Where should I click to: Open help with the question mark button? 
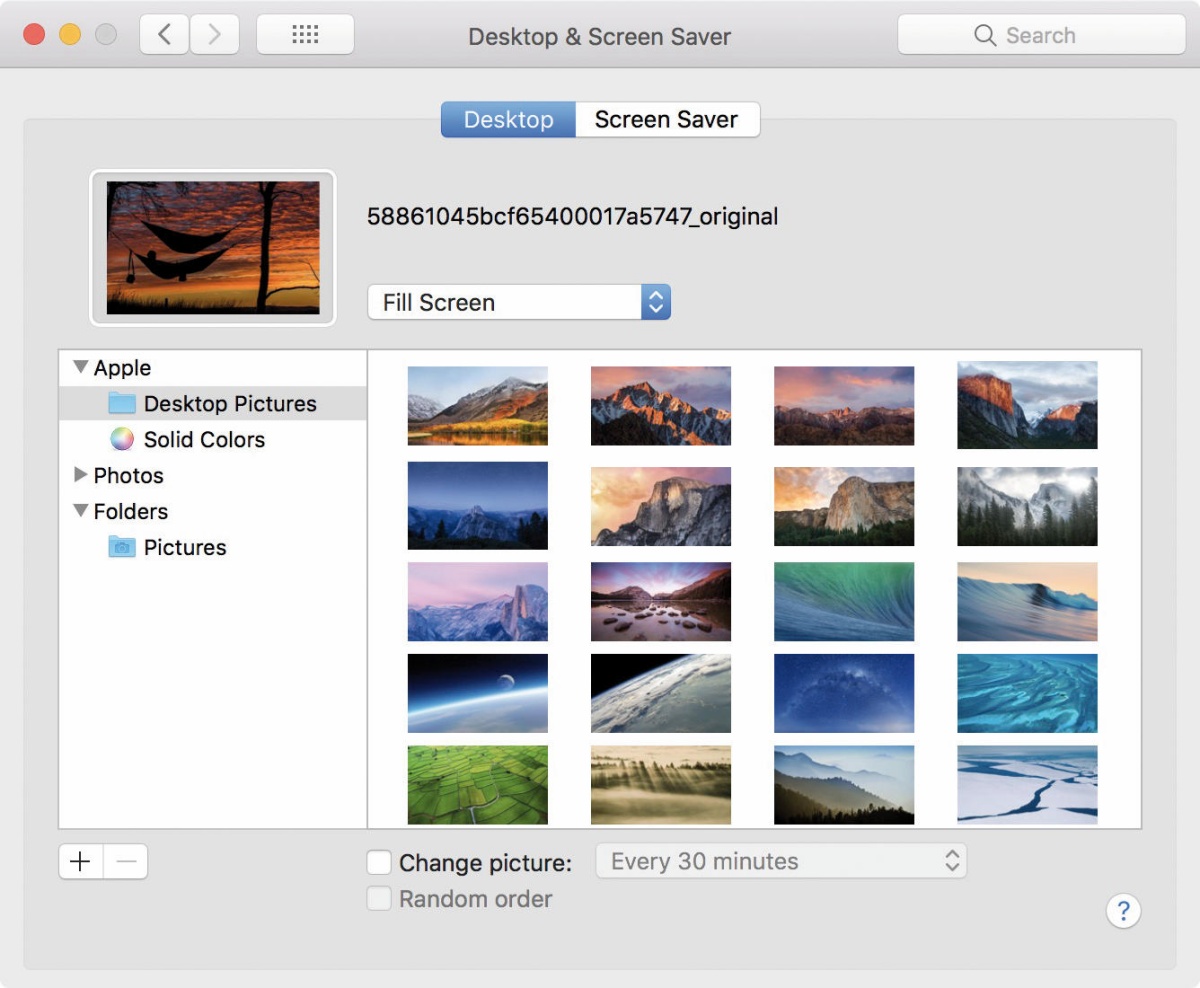pyautogui.click(x=1124, y=910)
